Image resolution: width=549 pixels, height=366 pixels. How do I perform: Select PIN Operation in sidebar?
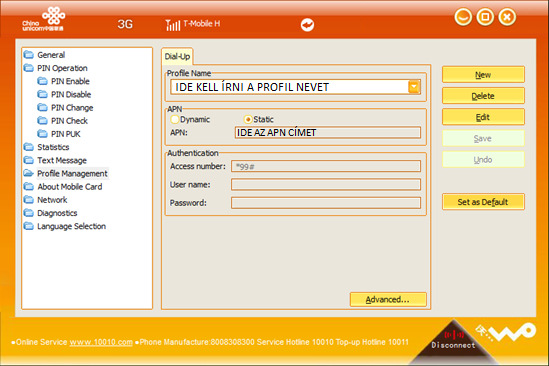[x=62, y=68]
